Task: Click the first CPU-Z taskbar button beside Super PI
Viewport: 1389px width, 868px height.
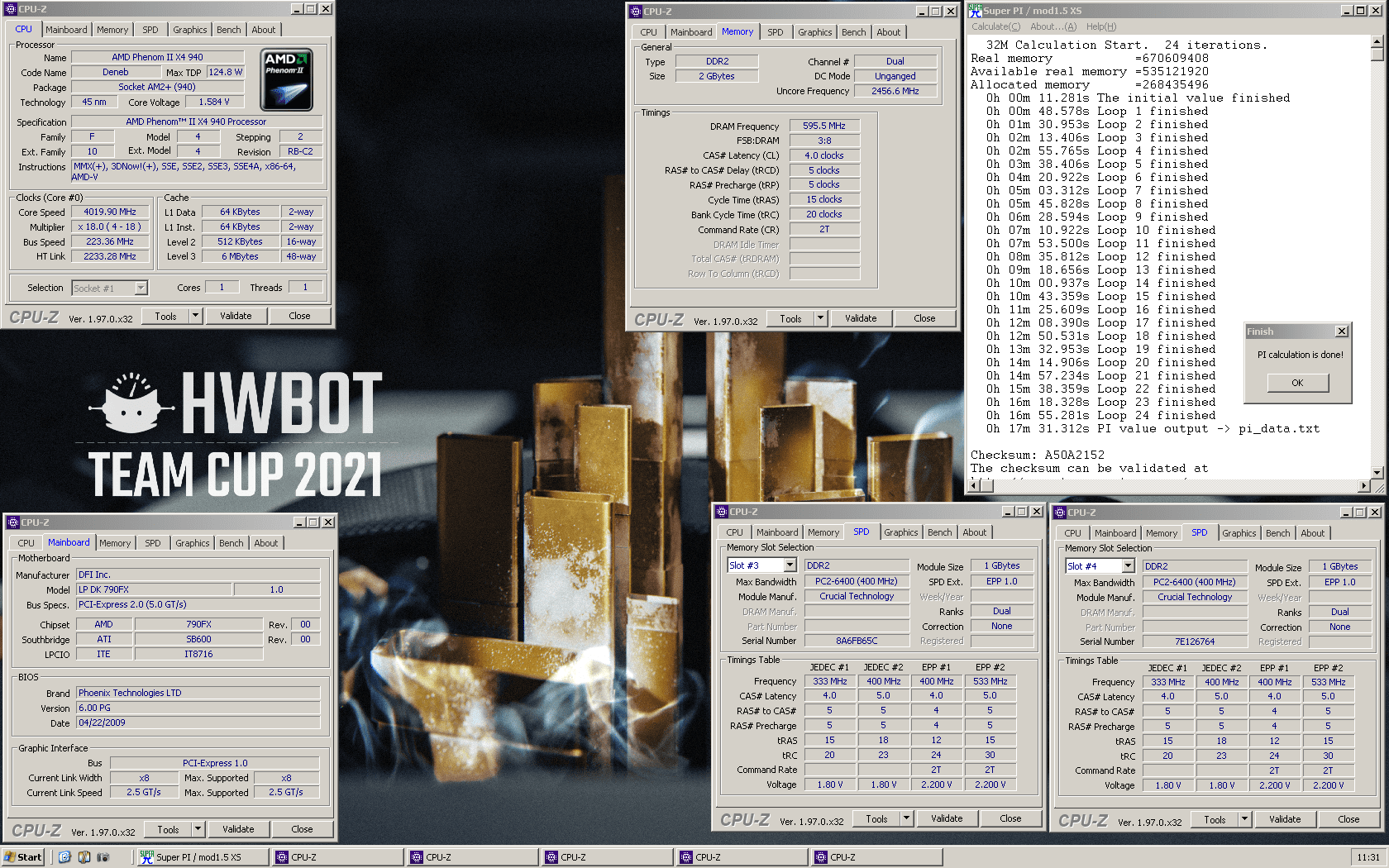Action: click(x=337, y=857)
